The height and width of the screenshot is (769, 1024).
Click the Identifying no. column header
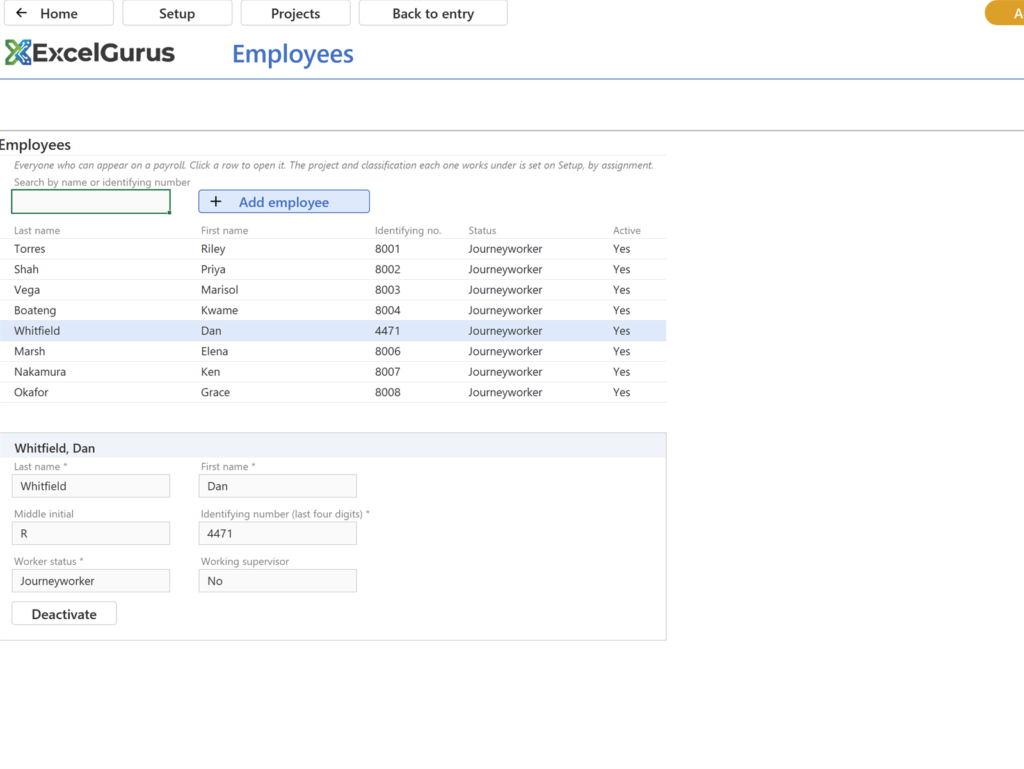[x=408, y=230]
